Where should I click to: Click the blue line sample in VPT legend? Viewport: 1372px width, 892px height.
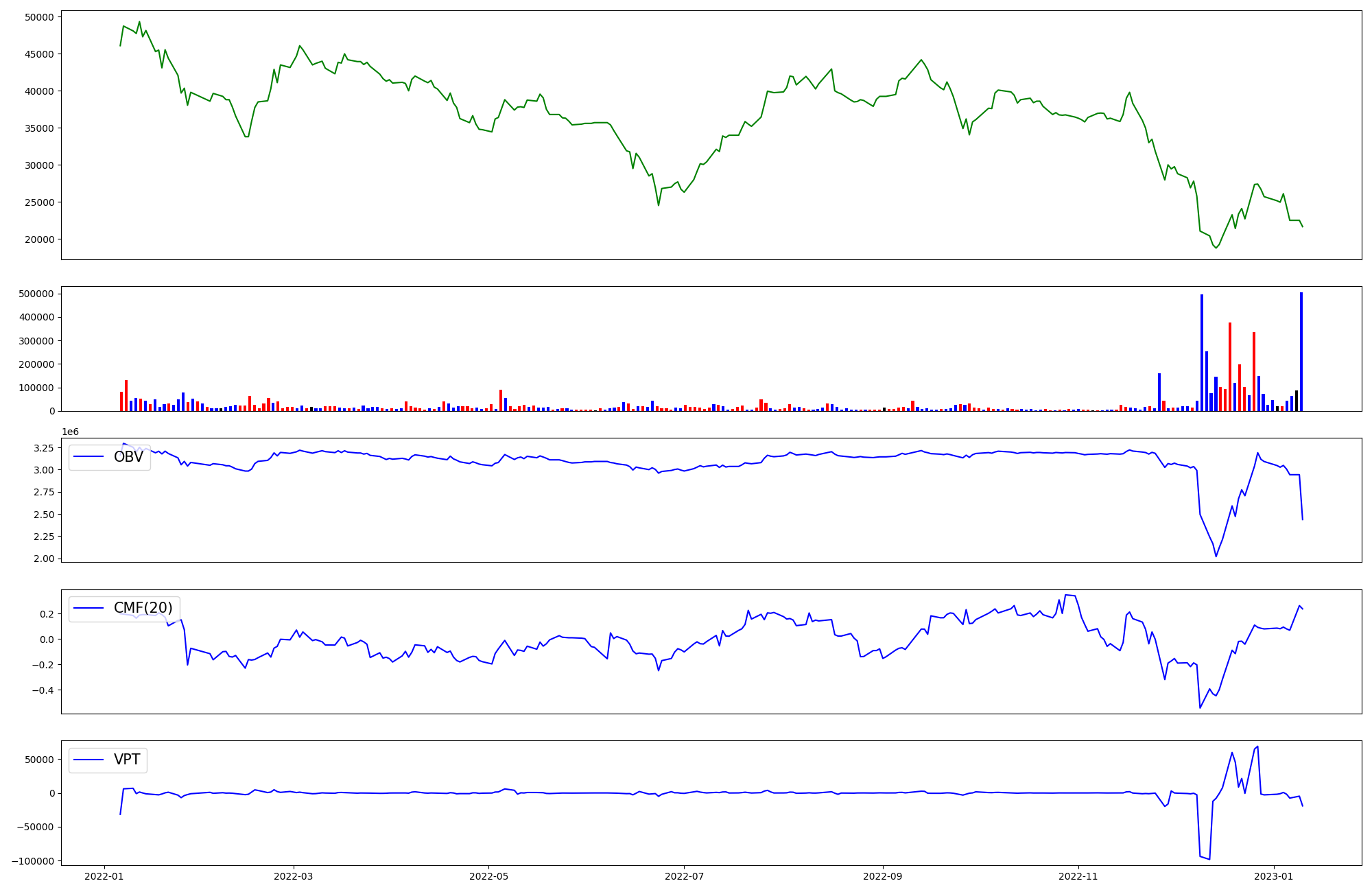pyautogui.click(x=88, y=760)
